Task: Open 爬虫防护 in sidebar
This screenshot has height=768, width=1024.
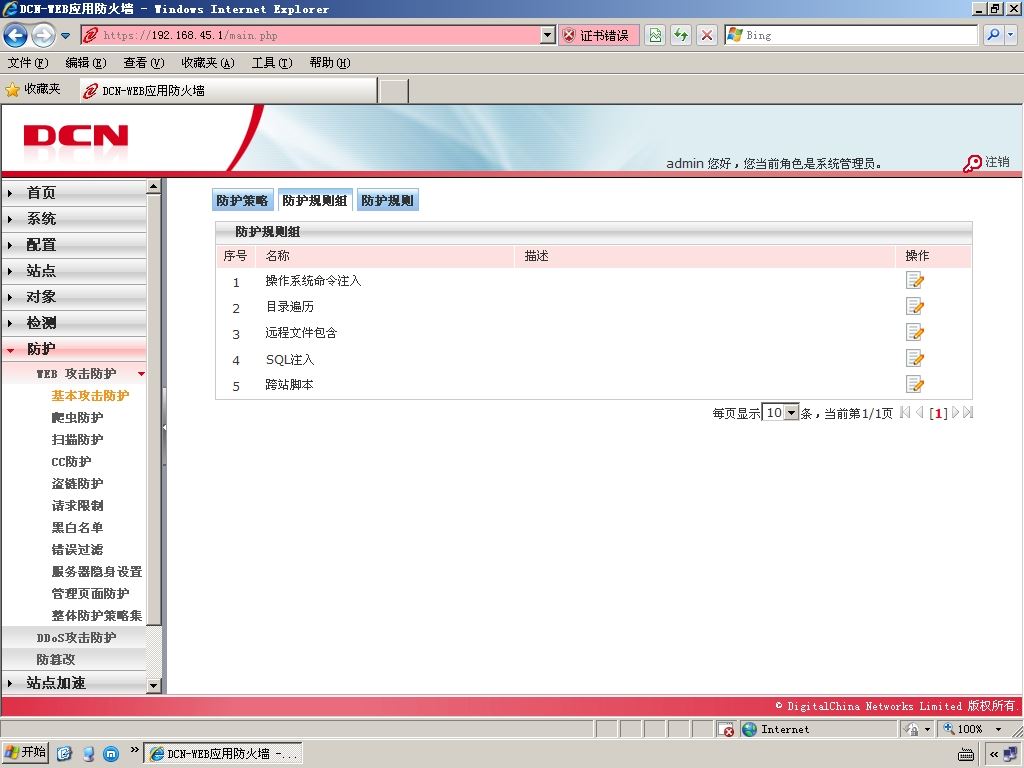Action: [77, 418]
